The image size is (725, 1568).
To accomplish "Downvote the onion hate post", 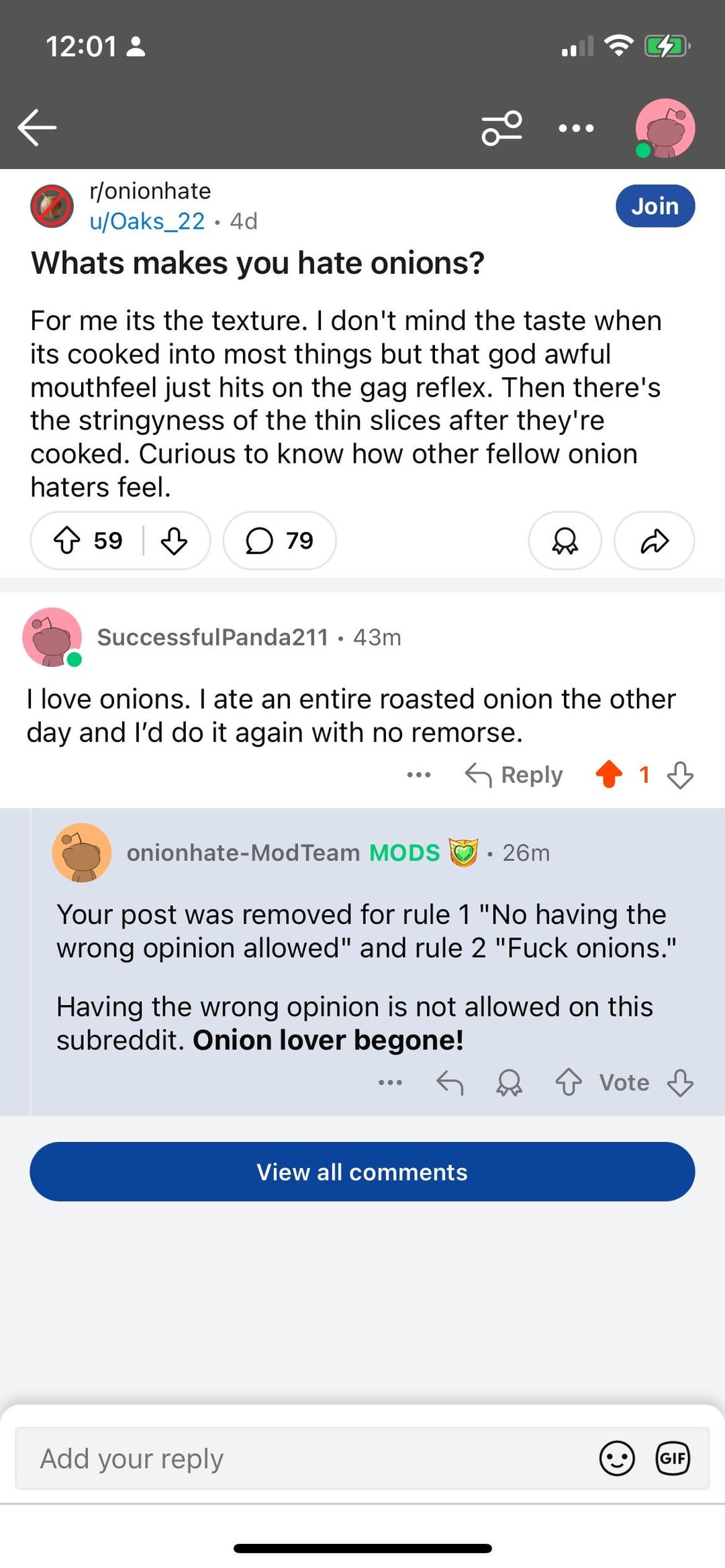I will point(174,540).
